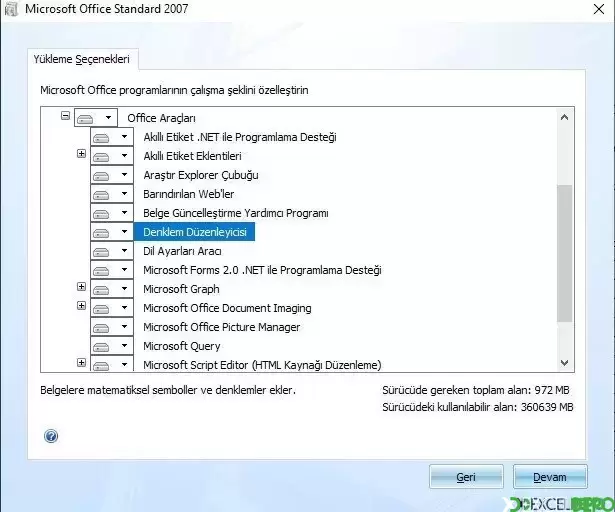
Task: Open install dropdown for Denklem Düzenleyicisi
Action: [112, 232]
